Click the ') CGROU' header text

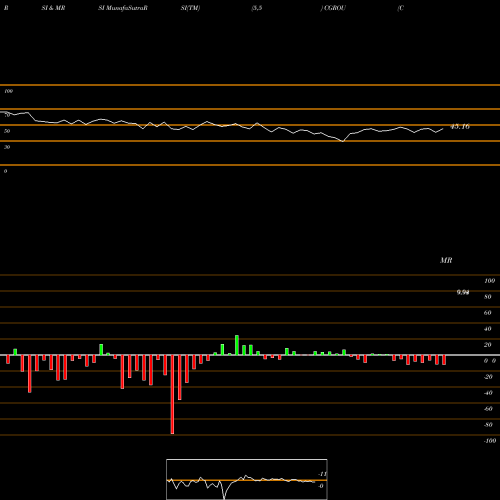coord(333,8)
